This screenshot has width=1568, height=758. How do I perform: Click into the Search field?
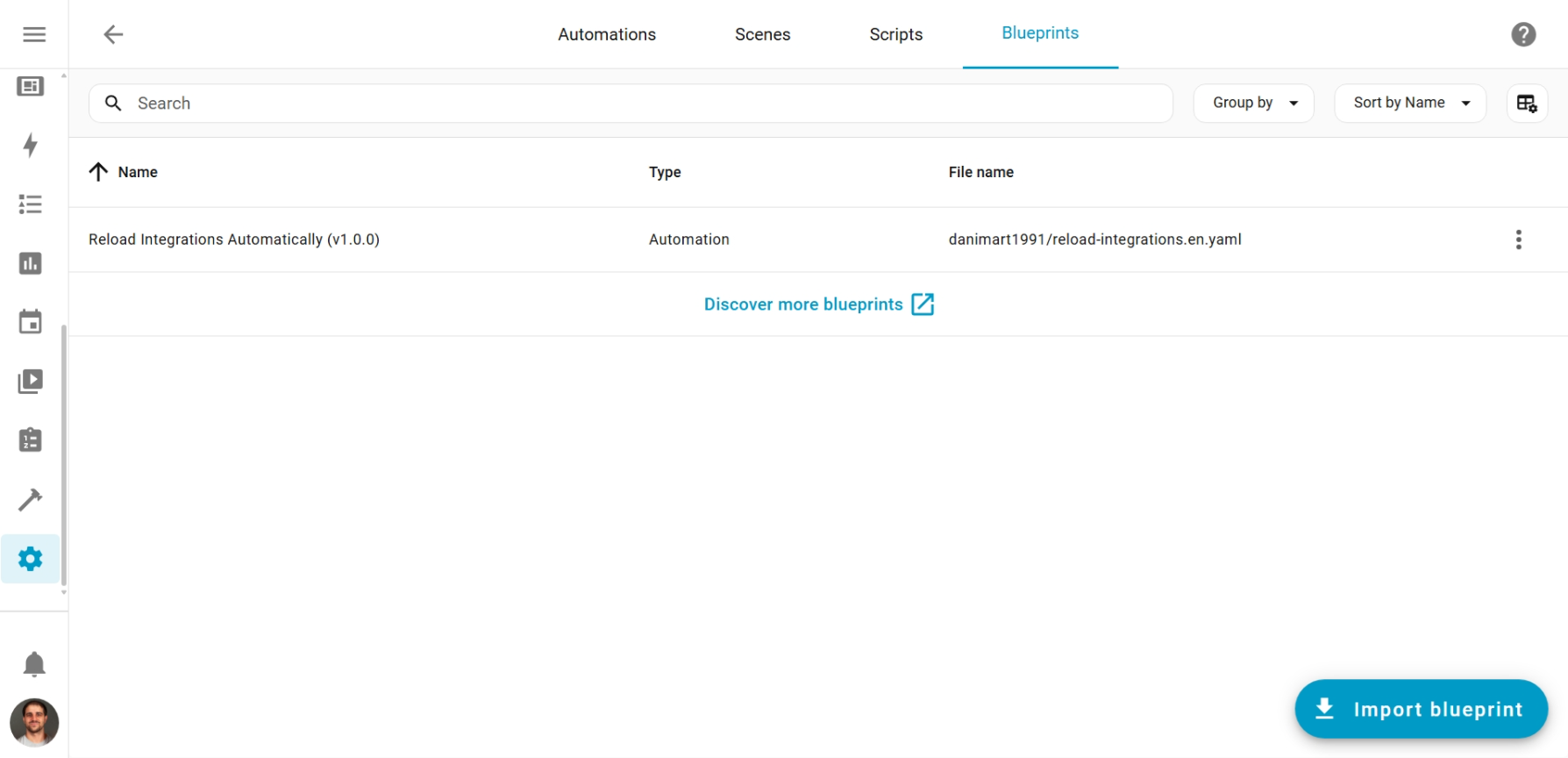(x=631, y=104)
